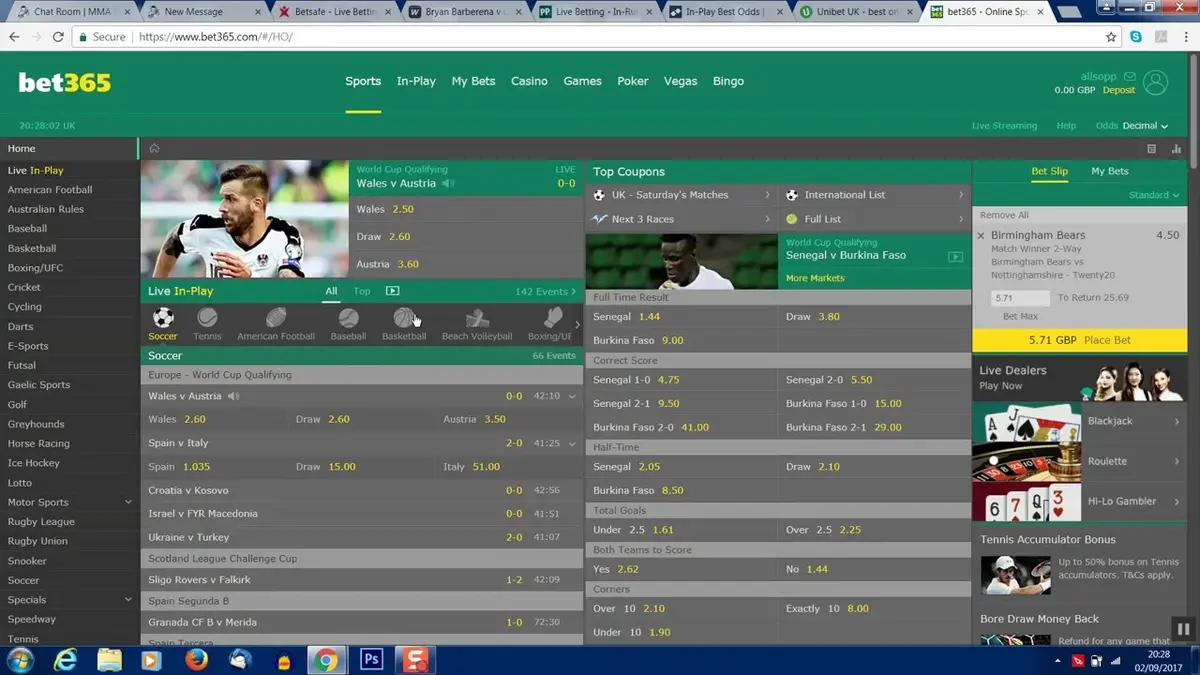Collapse the Wales v Austria odds row
1200x675 pixels.
(572, 396)
